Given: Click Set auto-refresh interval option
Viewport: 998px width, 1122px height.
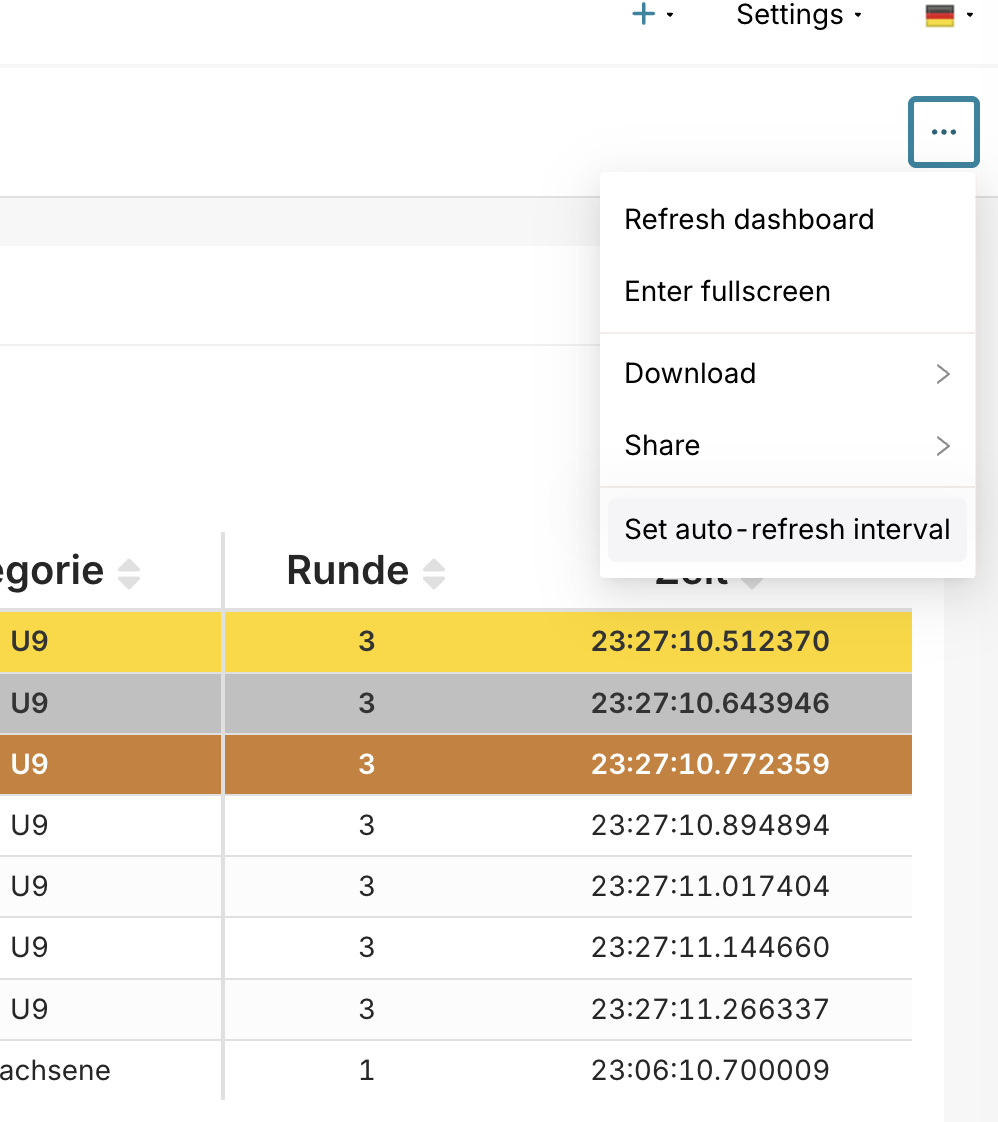Looking at the screenshot, I should tap(787, 529).
